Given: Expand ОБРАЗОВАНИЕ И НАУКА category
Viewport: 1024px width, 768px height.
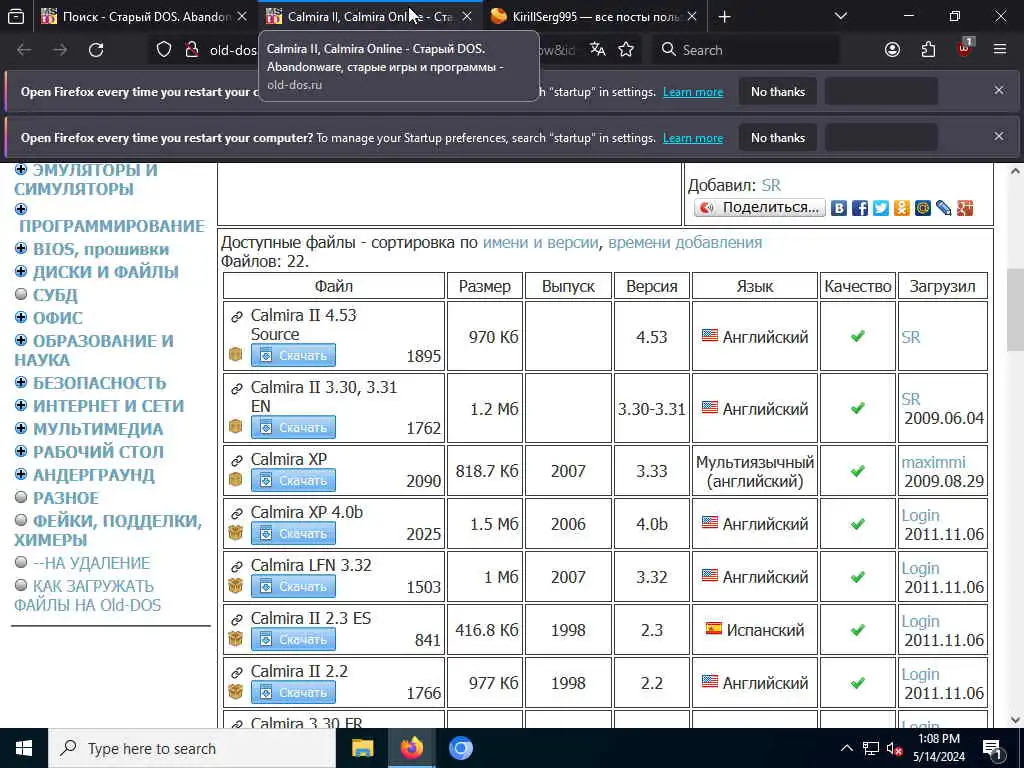Looking at the screenshot, I should pyautogui.click(x=21, y=340).
